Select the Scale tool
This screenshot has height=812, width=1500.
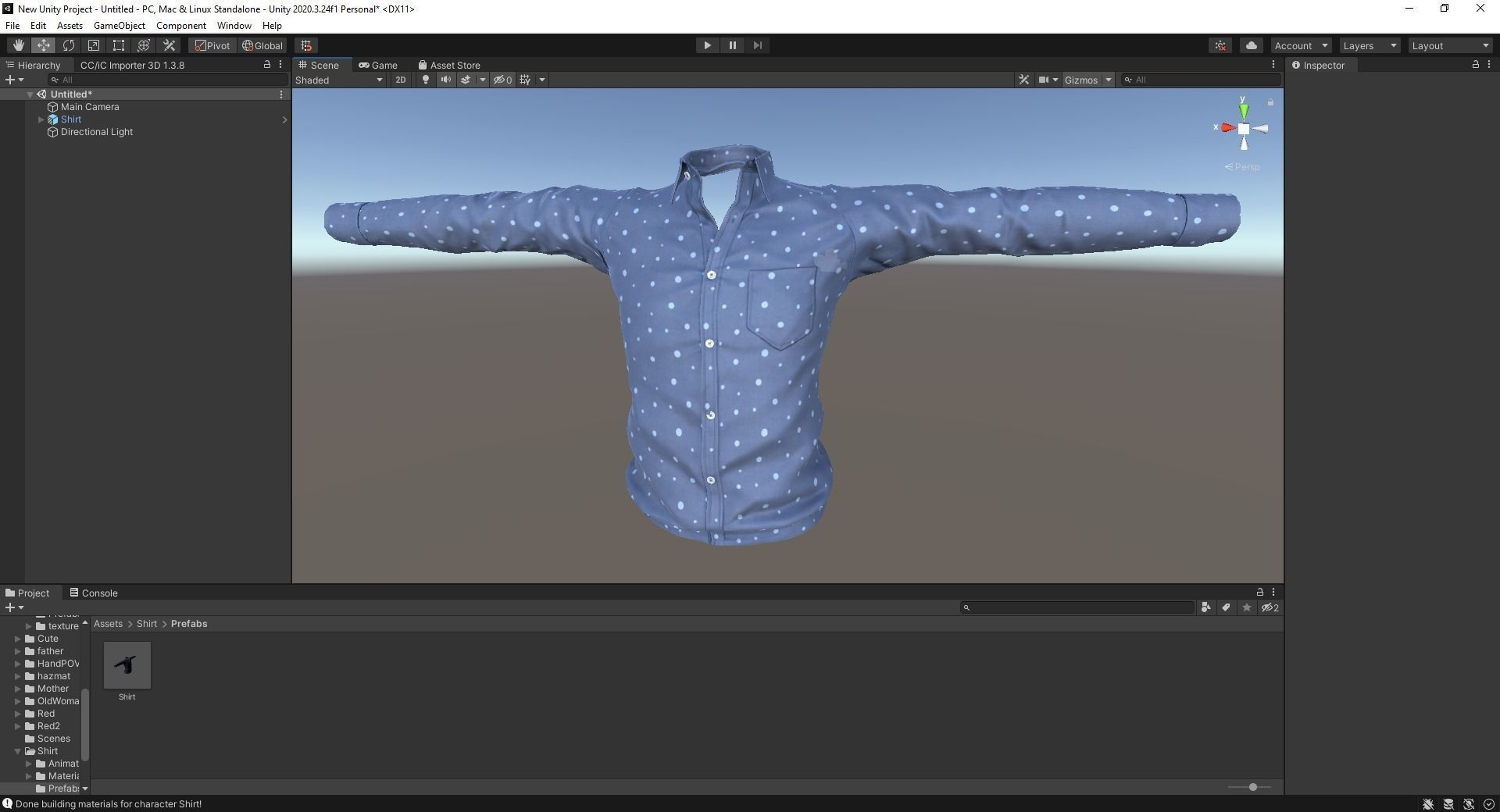[x=94, y=45]
